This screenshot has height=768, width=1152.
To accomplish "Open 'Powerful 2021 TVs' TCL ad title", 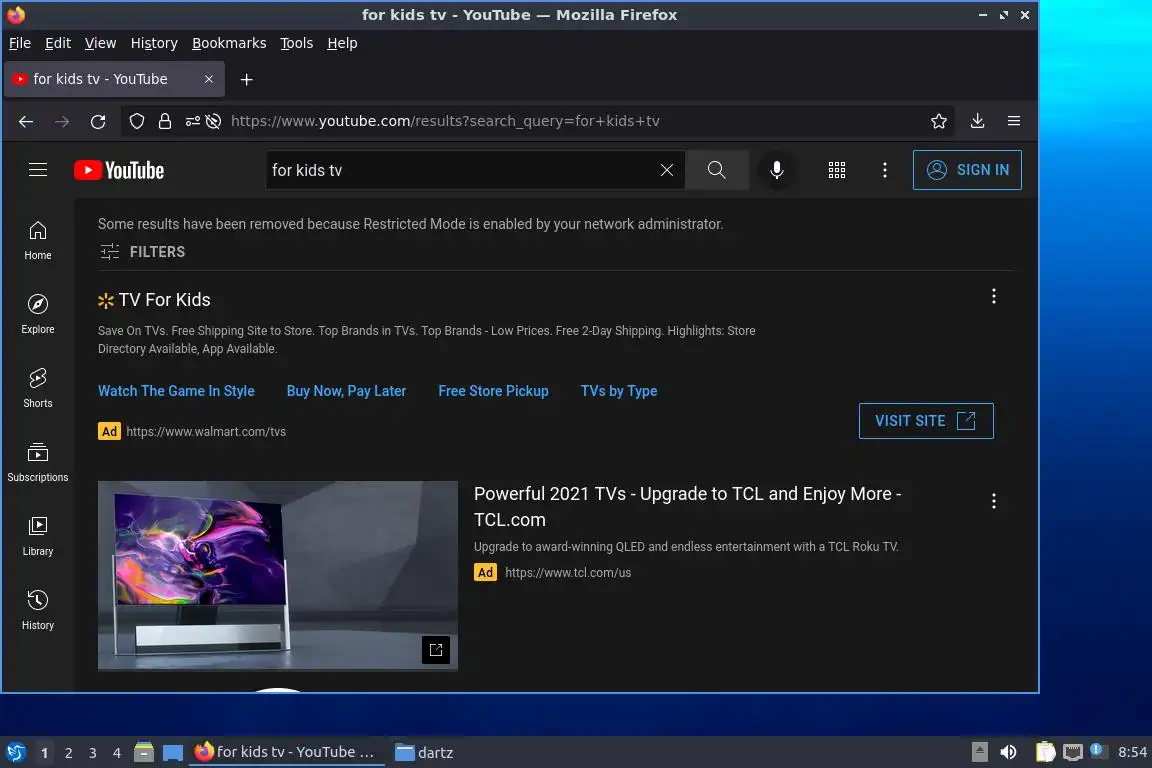I will (x=688, y=506).
